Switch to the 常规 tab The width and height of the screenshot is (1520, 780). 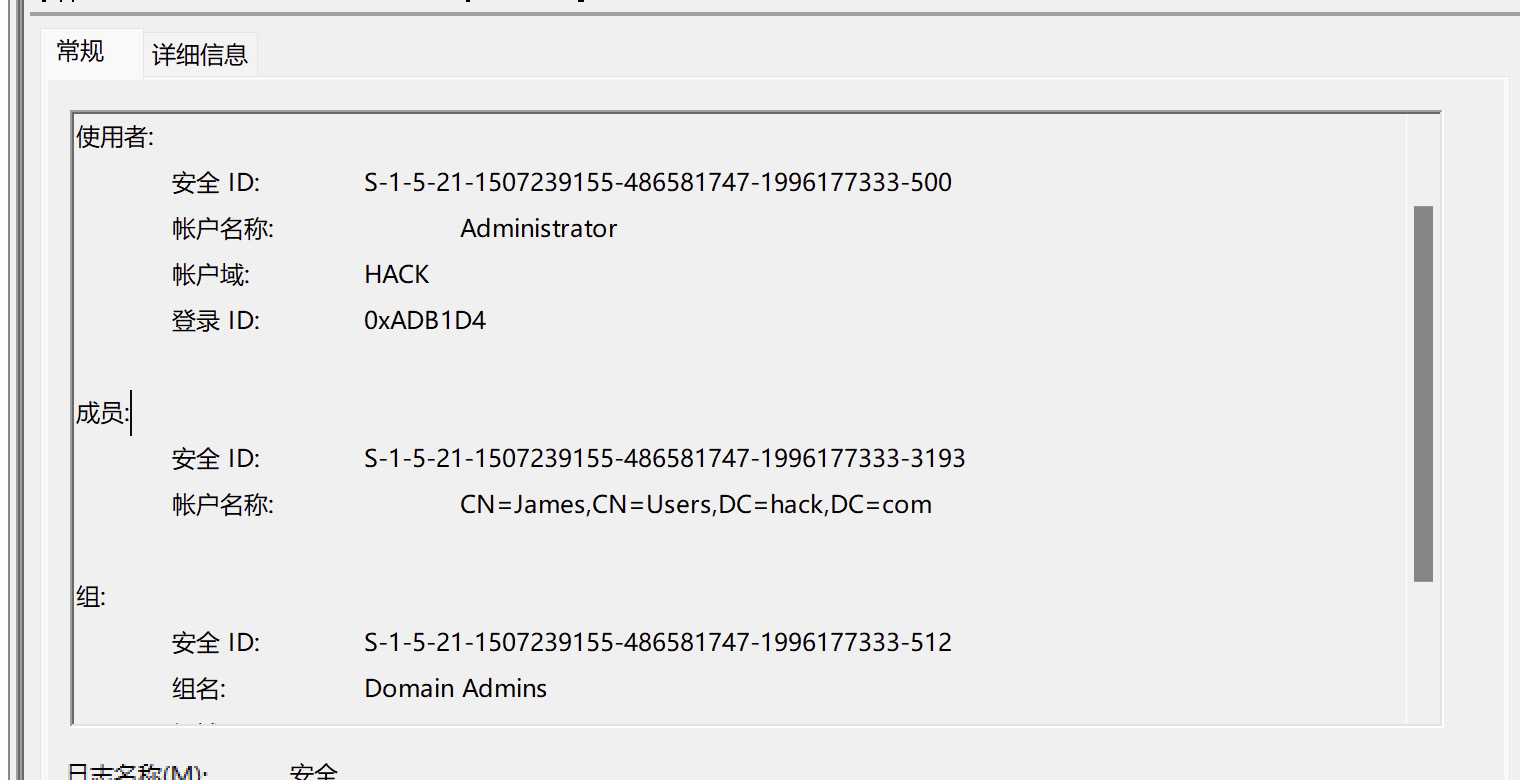pos(81,52)
